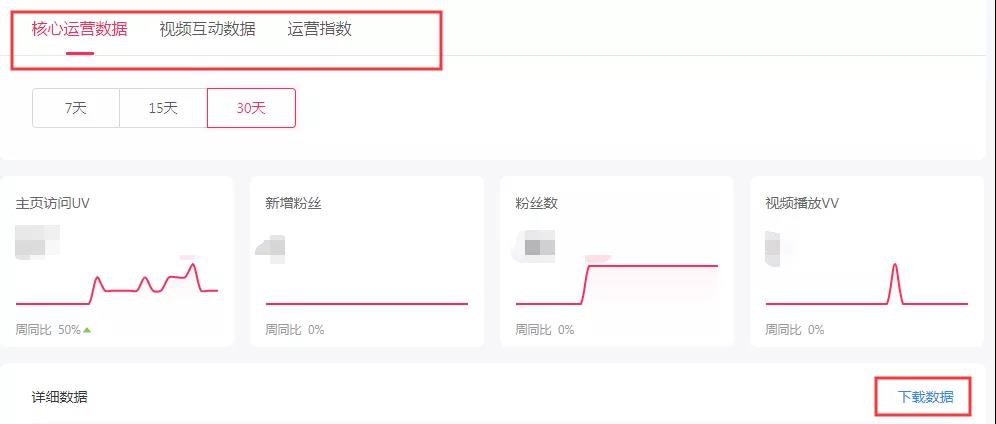Open the 核心运营数据 tab
996x424 pixels.
(79, 29)
